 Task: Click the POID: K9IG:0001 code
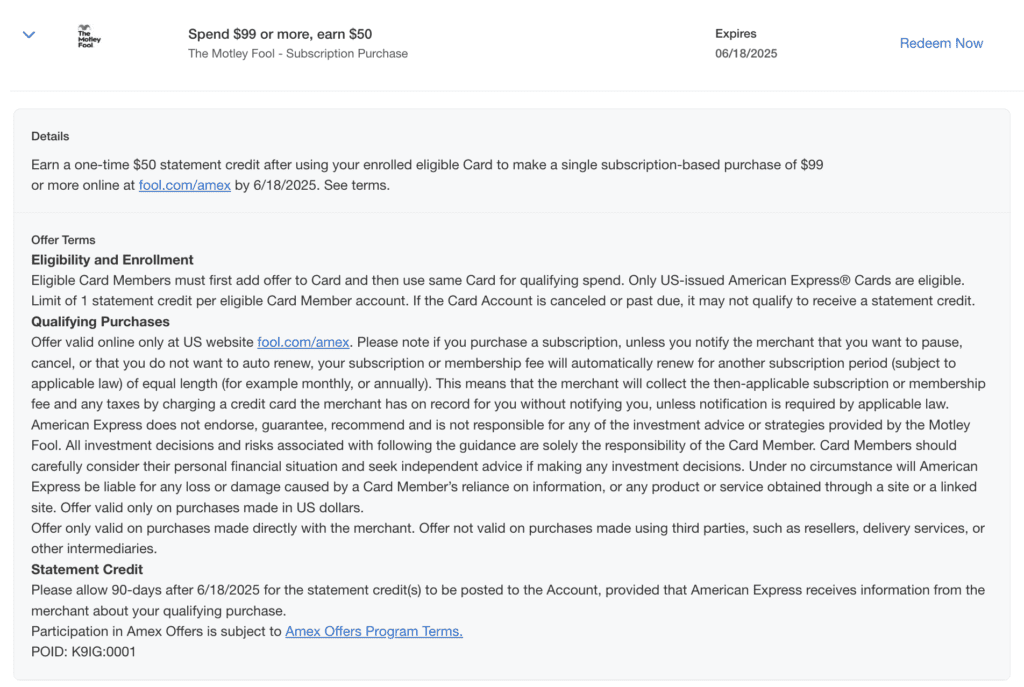tap(83, 652)
